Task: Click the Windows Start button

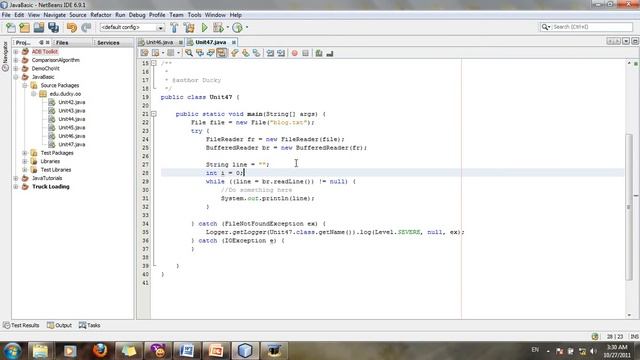Action: pos(12,351)
